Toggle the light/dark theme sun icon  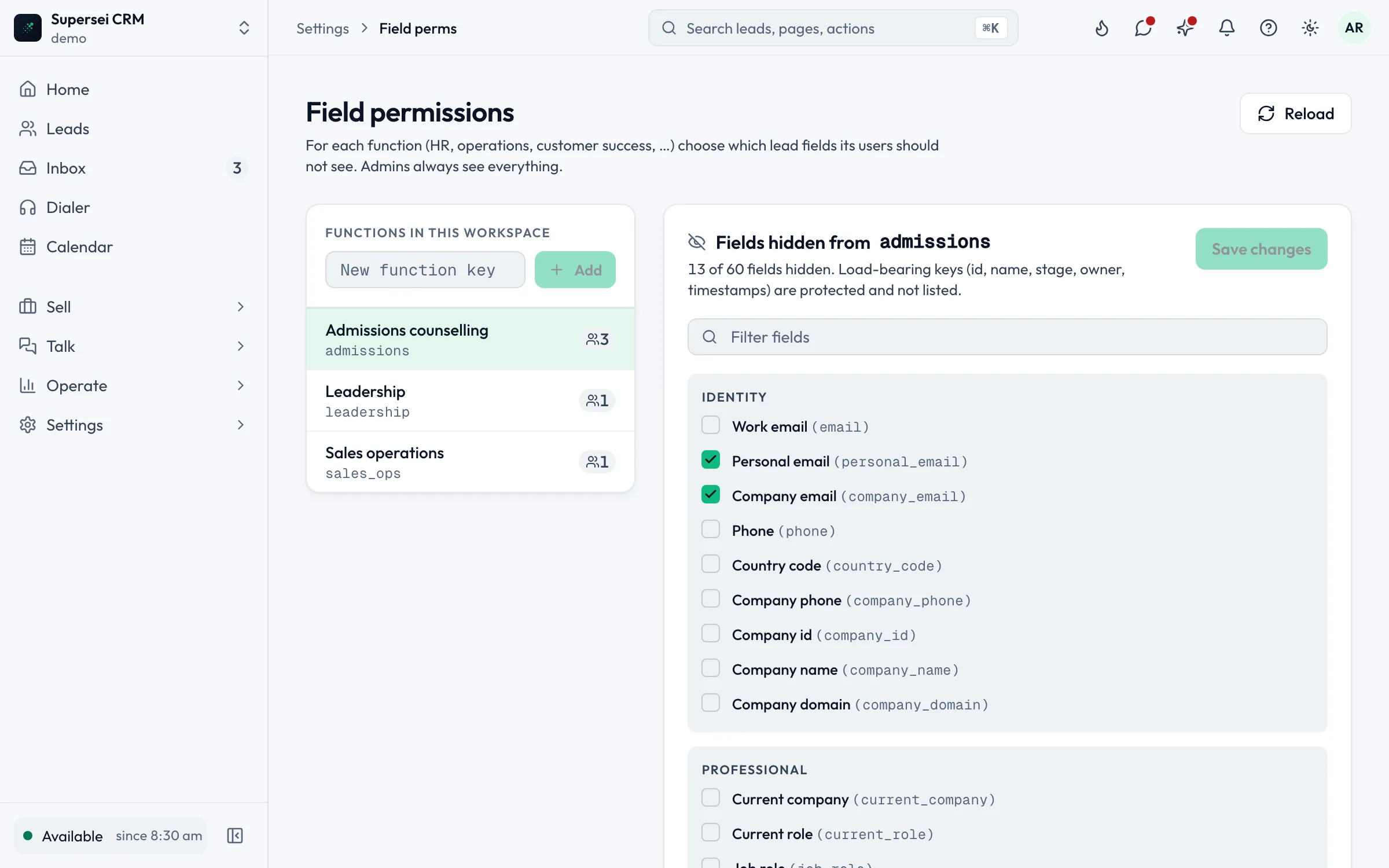pyautogui.click(x=1310, y=28)
